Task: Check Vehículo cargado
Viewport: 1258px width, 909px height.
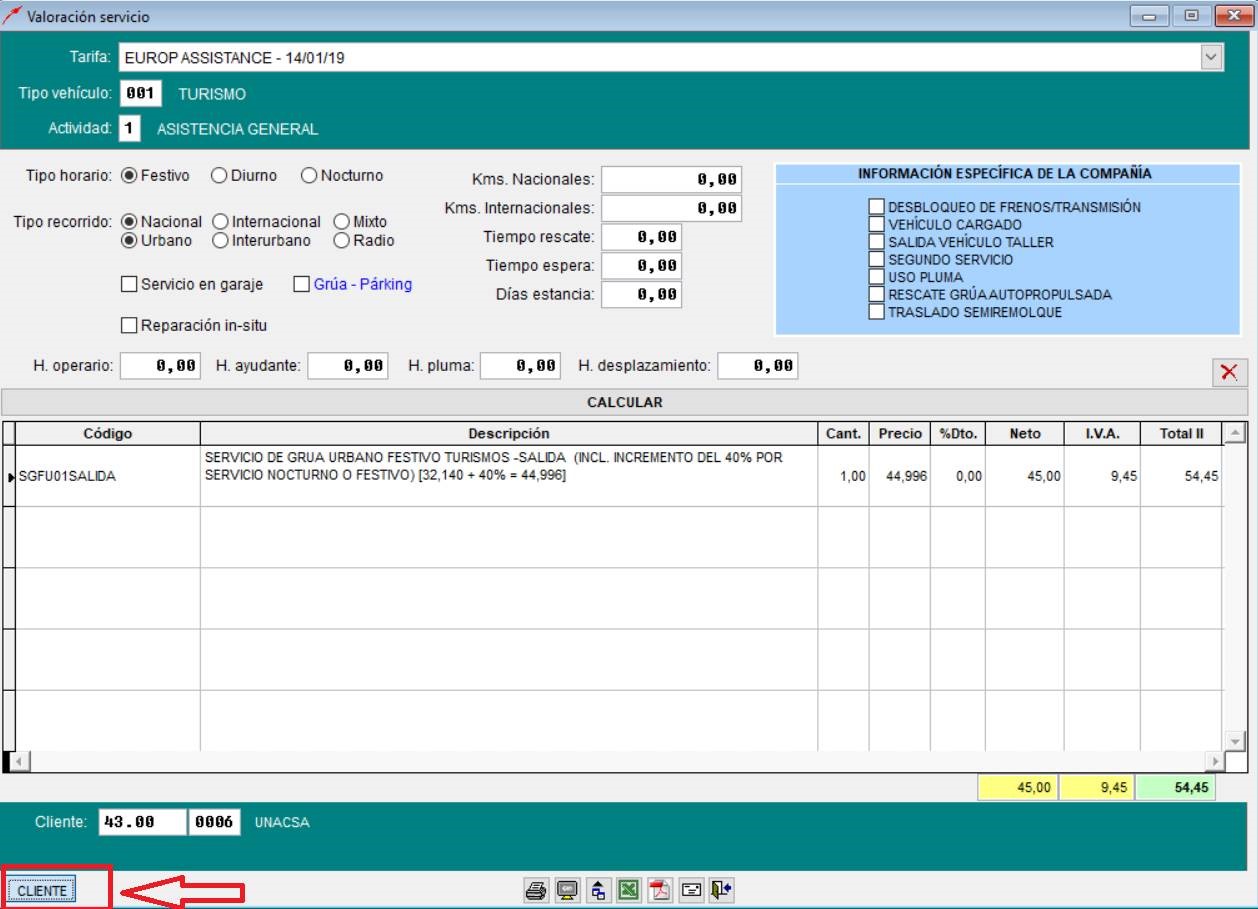Action: tap(876, 224)
